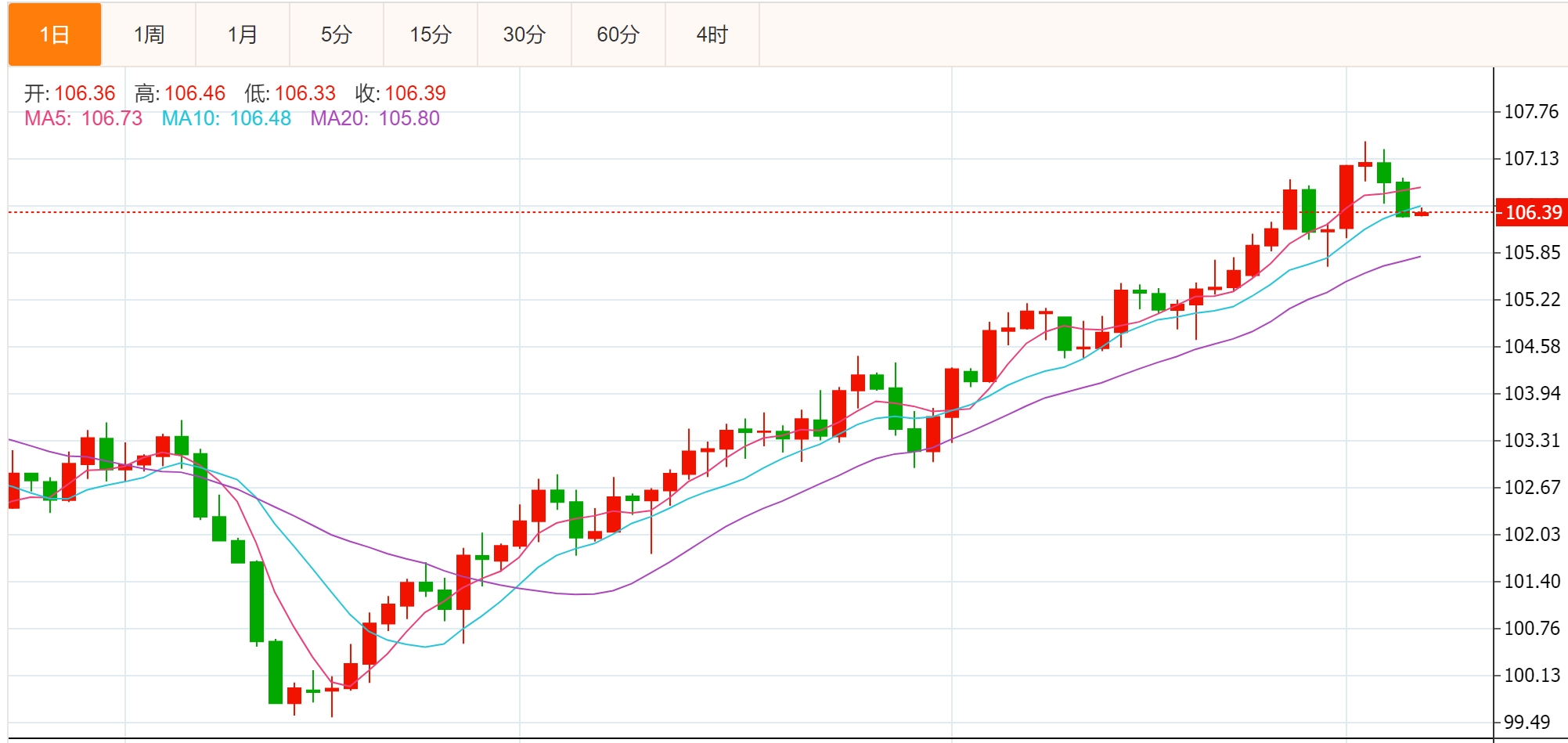Click the opening price value 106.36
The height and width of the screenshot is (743, 1568).
pos(85,93)
